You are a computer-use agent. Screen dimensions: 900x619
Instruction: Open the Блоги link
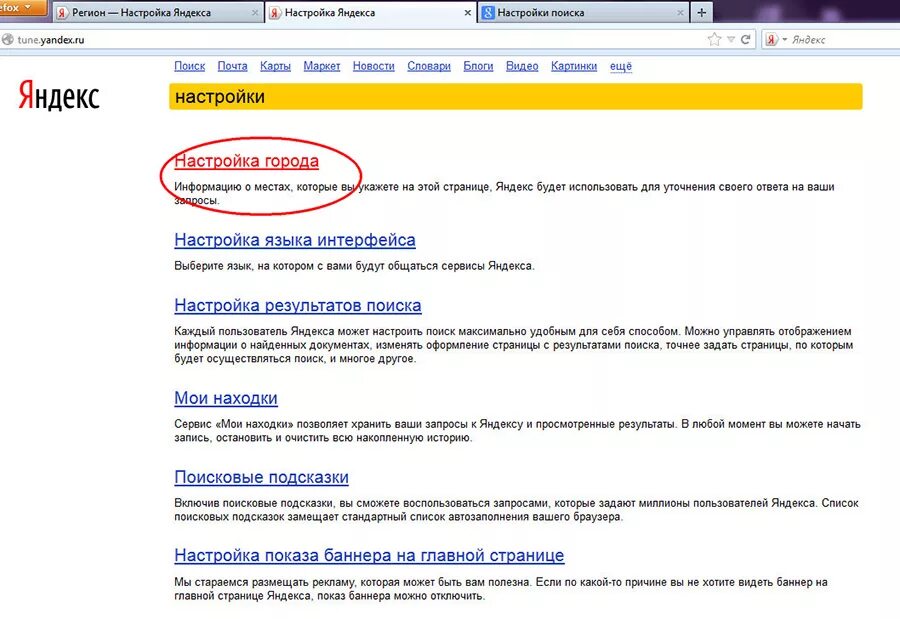click(x=478, y=66)
